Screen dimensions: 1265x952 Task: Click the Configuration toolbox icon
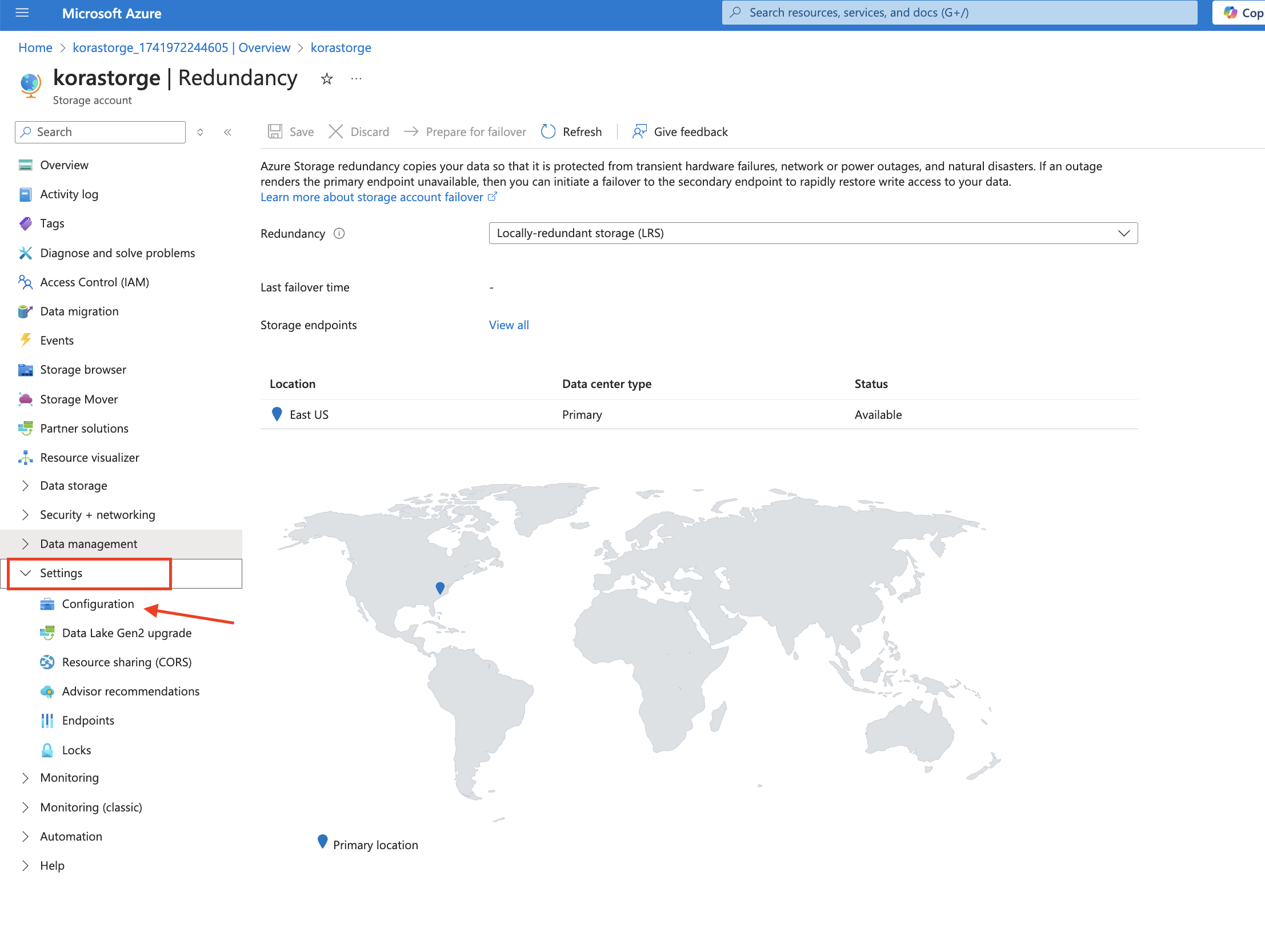(x=47, y=604)
